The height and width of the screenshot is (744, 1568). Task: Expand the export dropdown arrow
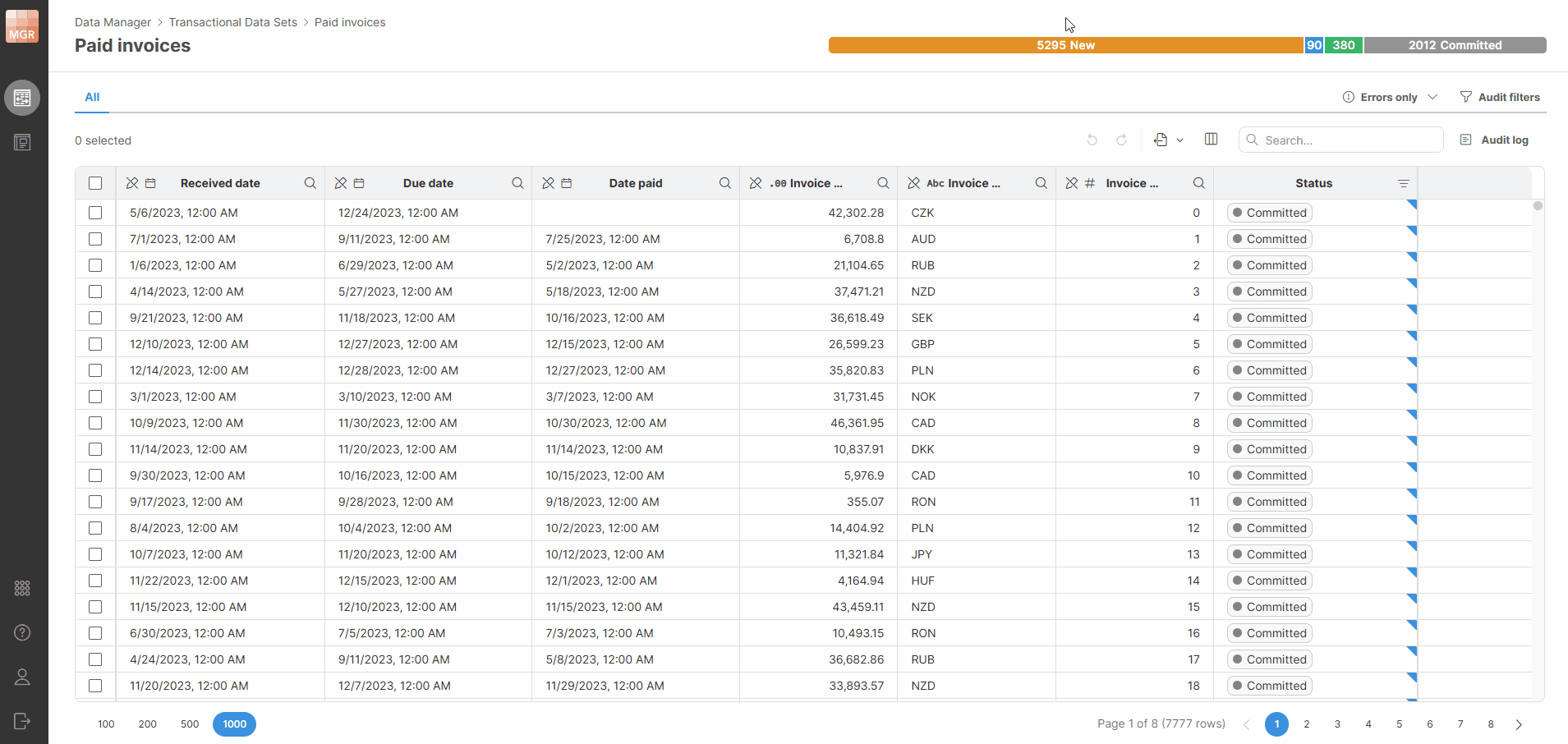(x=1179, y=140)
